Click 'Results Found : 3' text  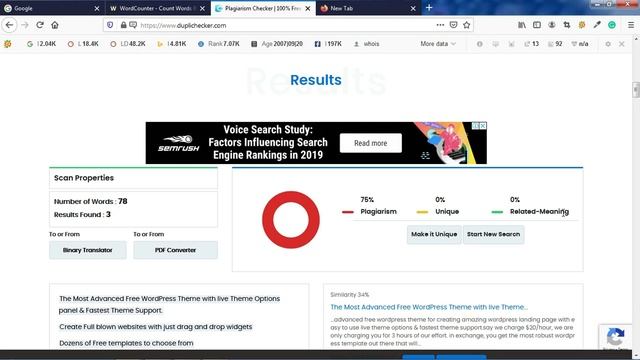pyautogui.click(x=82, y=214)
